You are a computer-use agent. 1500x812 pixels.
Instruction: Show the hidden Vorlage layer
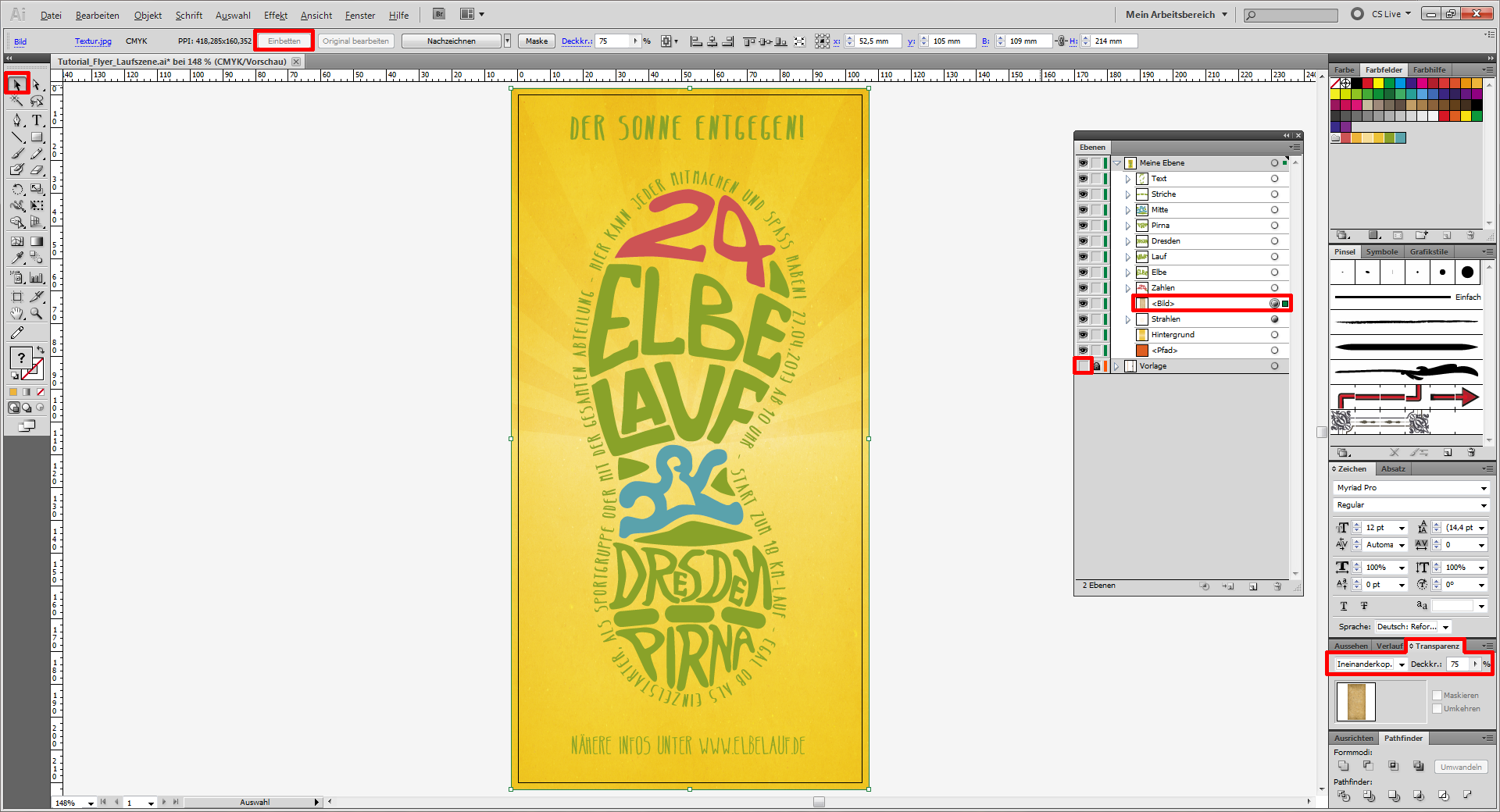(x=1083, y=366)
